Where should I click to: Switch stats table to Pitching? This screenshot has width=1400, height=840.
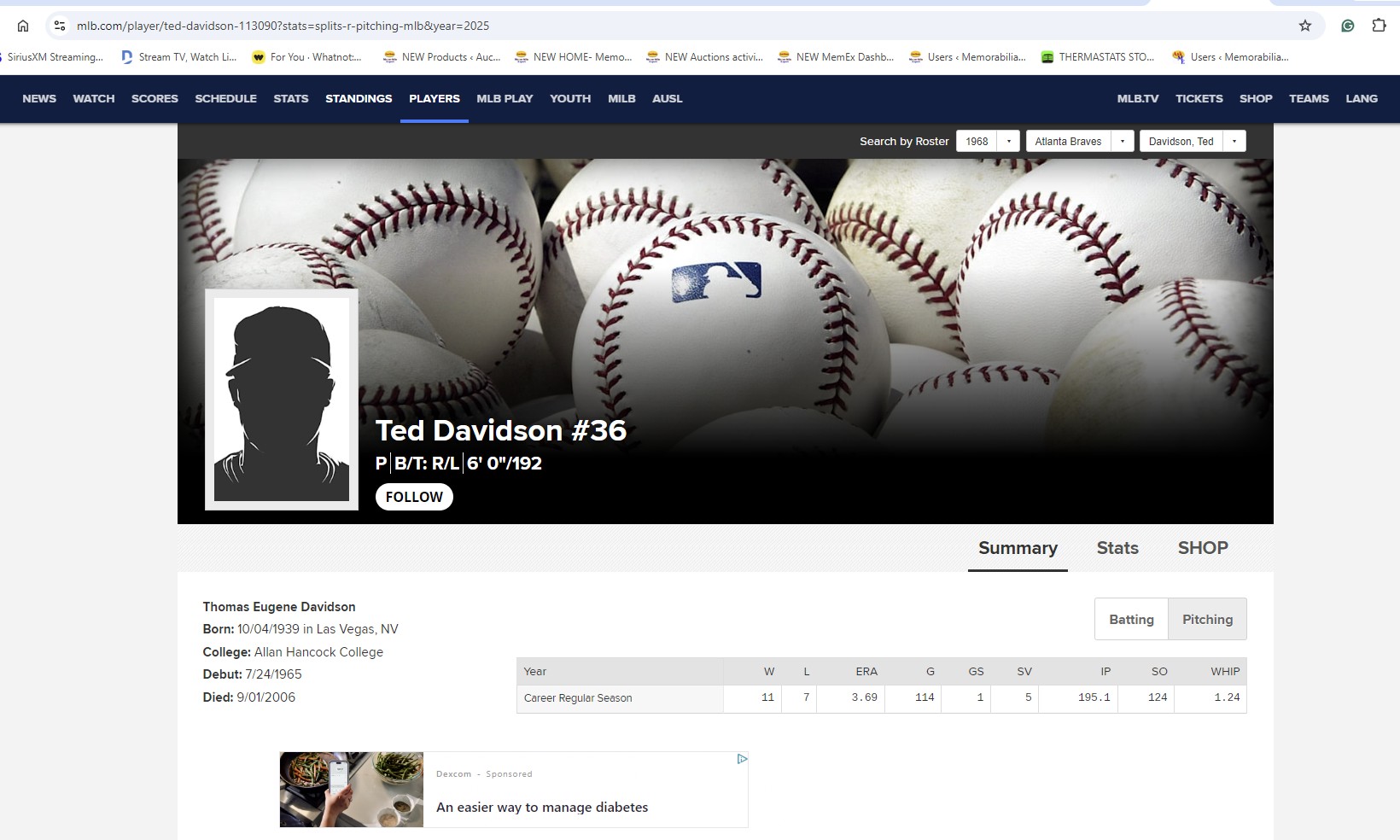[1207, 619]
